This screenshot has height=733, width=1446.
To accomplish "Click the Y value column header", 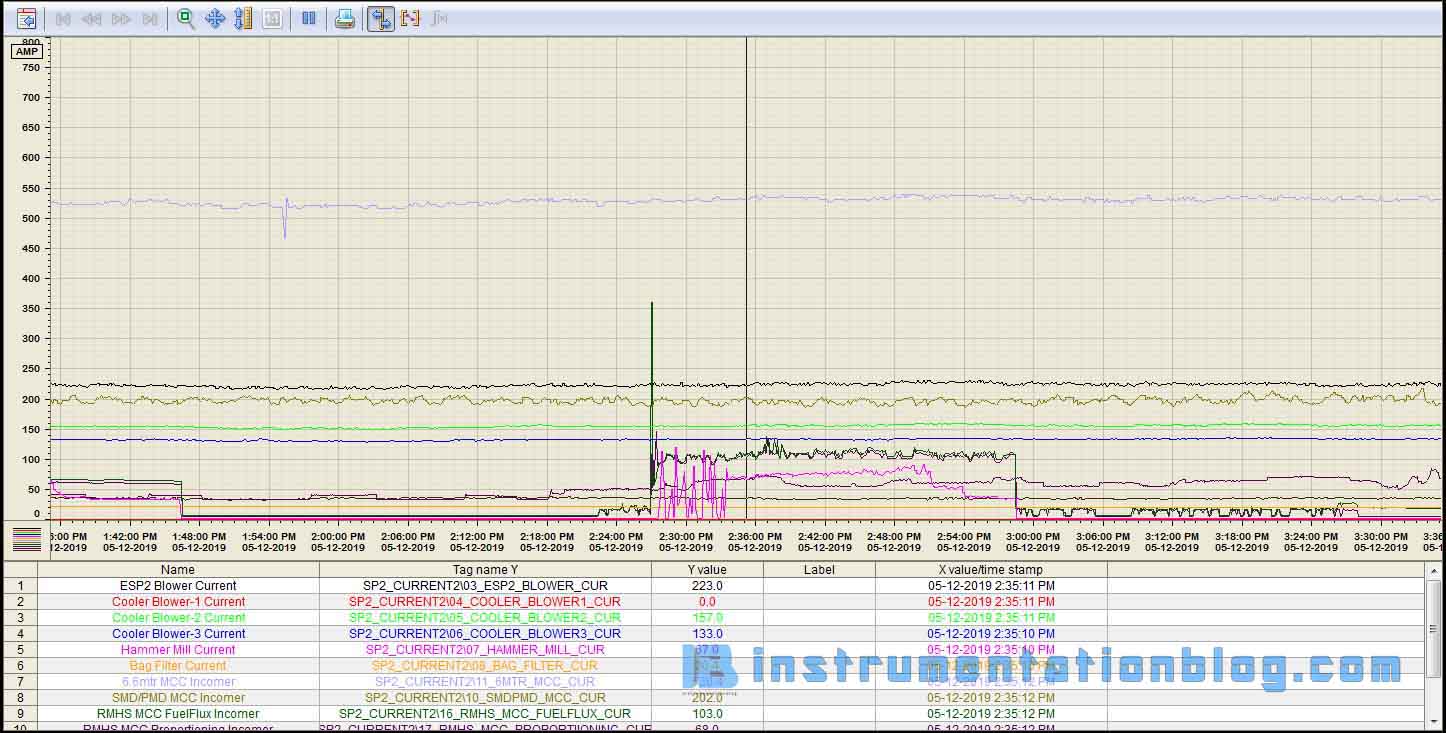I will (x=707, y=570).
